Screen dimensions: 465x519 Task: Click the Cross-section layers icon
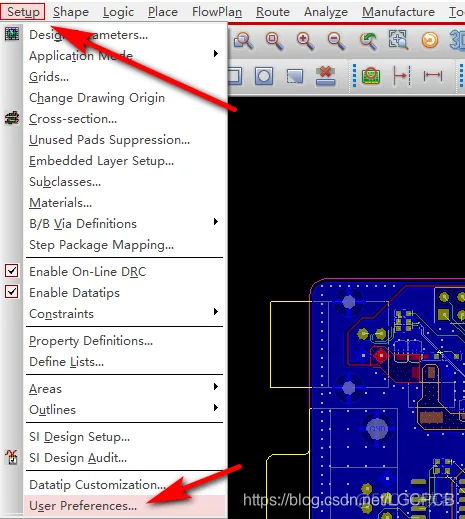(12, 118)
